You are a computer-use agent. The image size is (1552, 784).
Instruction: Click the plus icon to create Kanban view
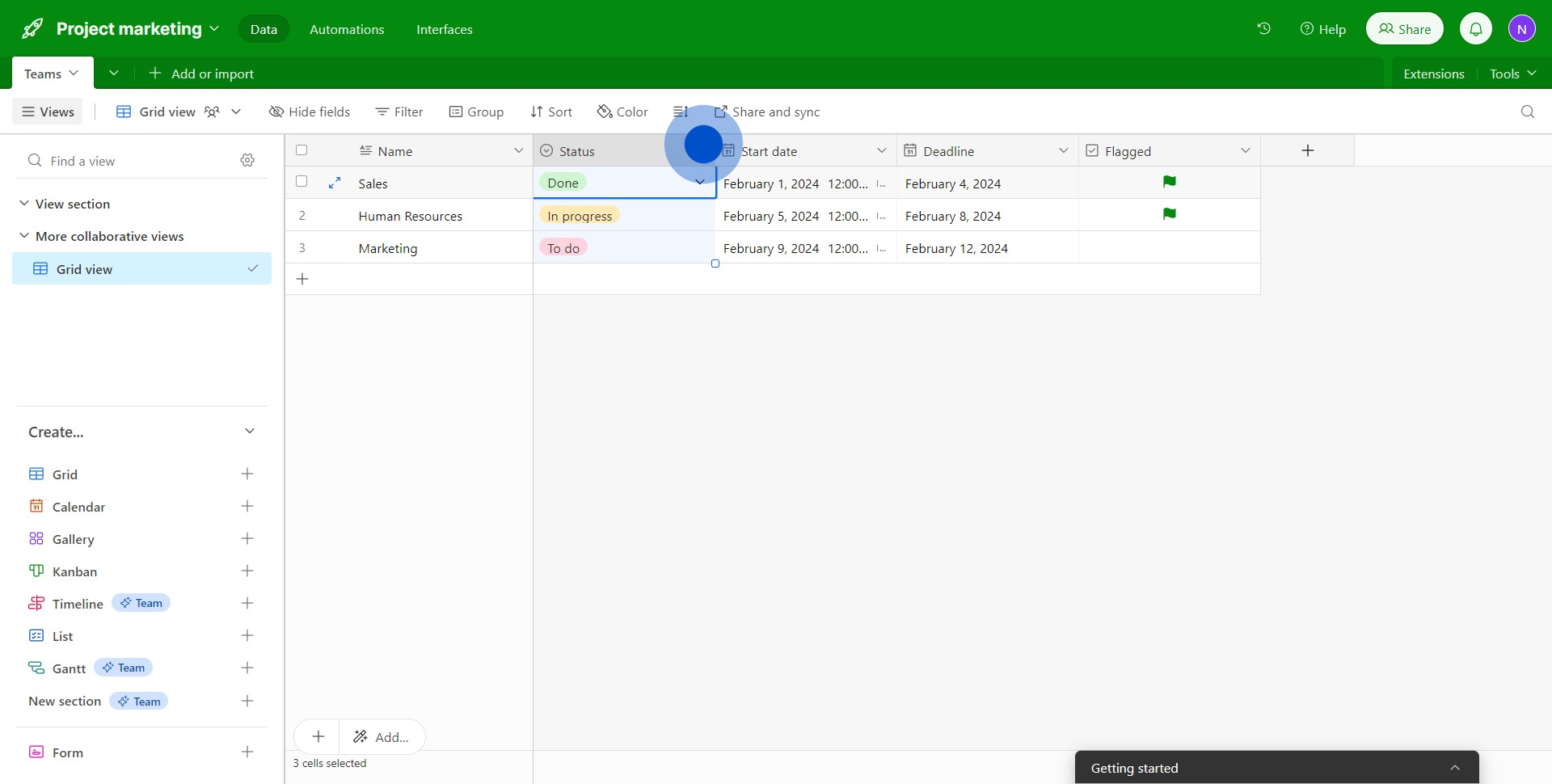[x=247, y=571]
